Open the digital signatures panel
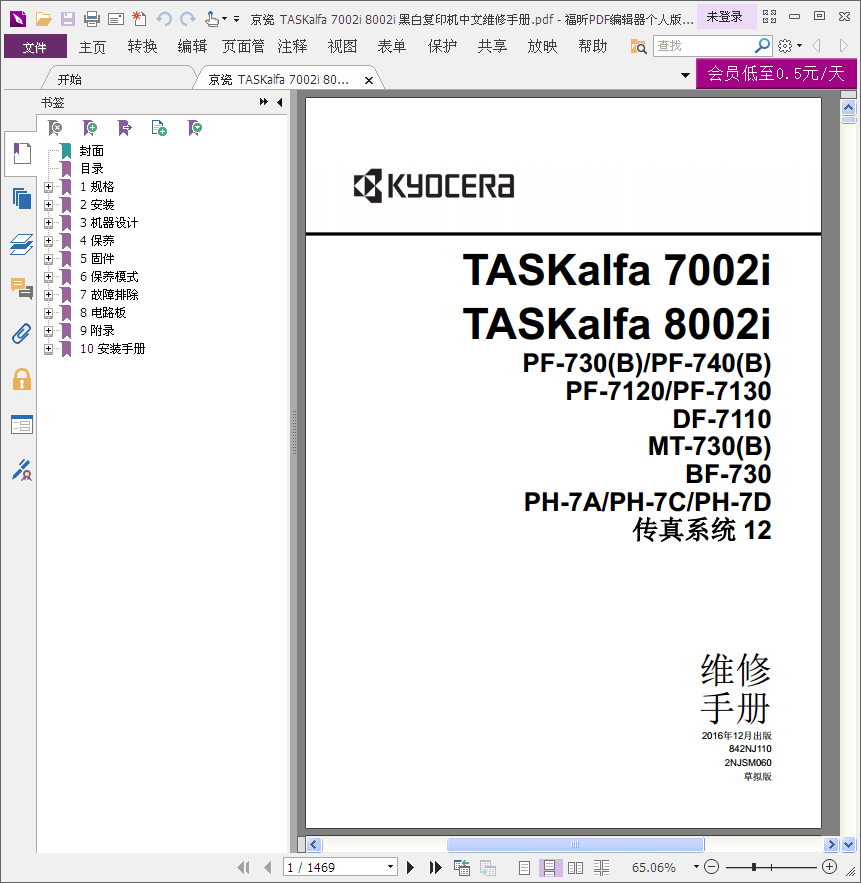The image size is (861, 883). point(22,470)
